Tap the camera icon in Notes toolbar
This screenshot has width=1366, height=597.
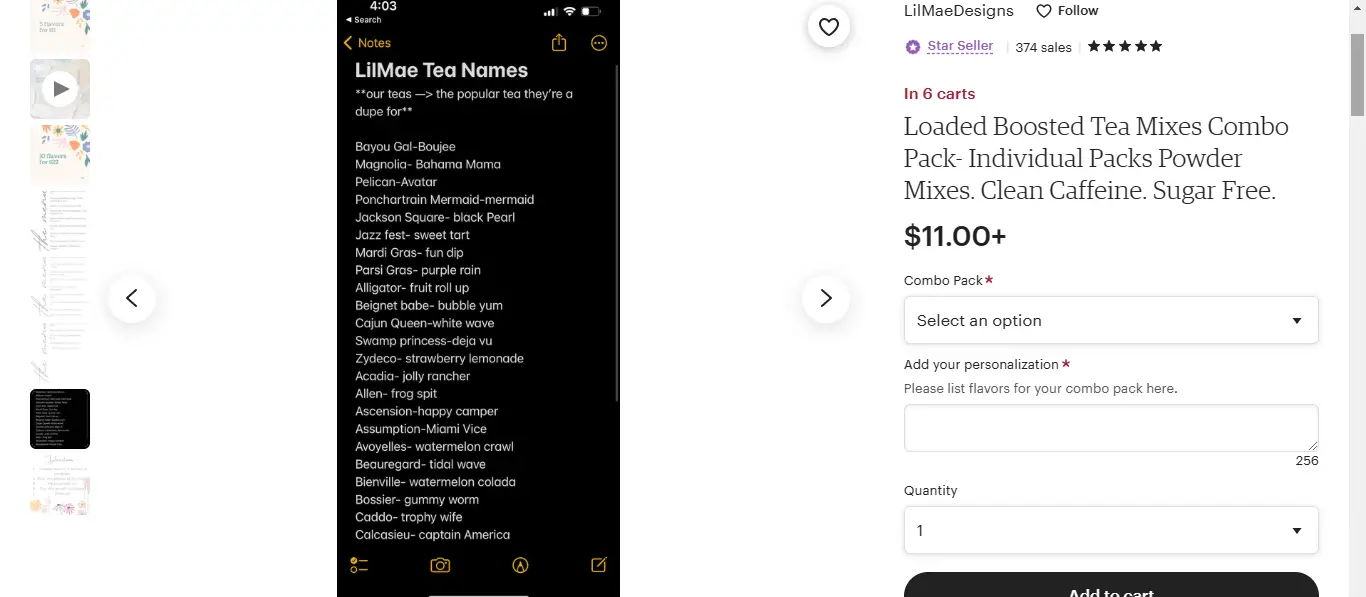[x=440, y=565]
